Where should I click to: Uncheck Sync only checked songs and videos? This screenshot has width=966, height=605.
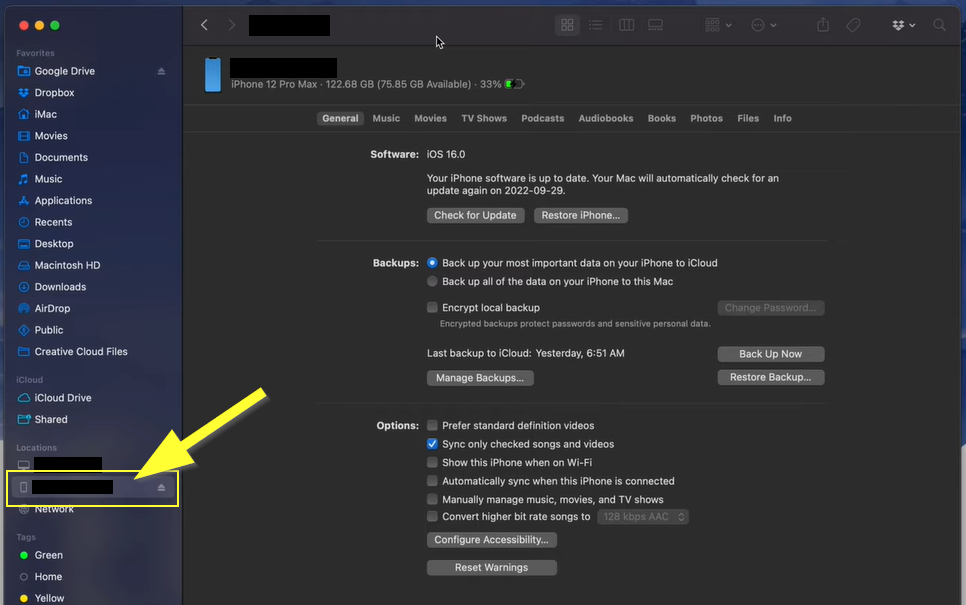432,444
